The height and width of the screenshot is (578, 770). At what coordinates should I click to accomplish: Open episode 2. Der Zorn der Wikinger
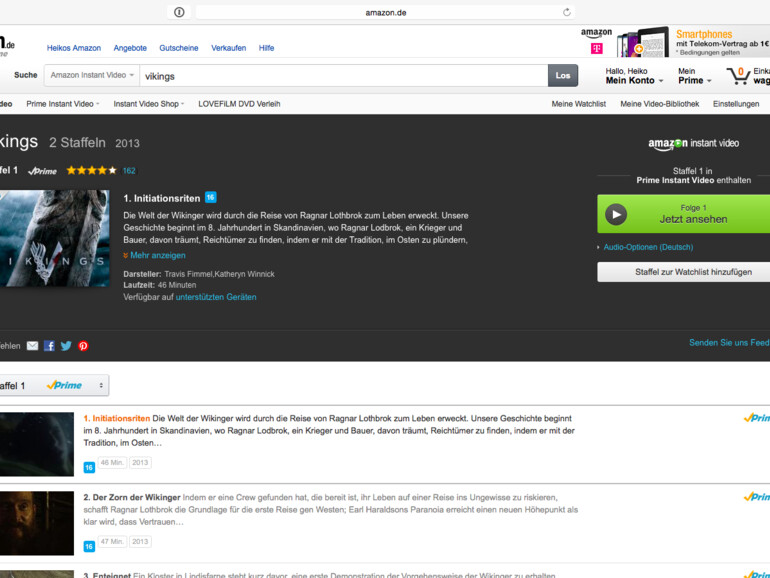click(x=132, y=497)
